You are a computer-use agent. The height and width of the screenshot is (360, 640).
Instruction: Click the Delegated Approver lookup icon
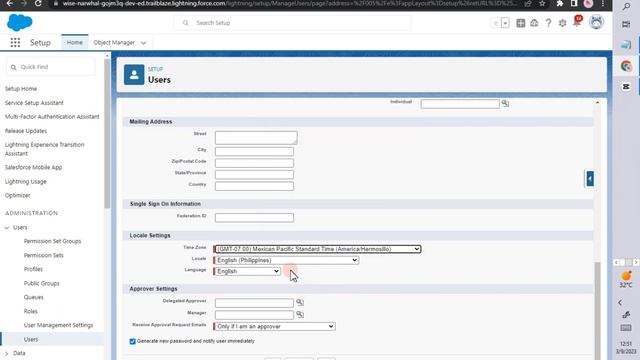tap(300, 302)
